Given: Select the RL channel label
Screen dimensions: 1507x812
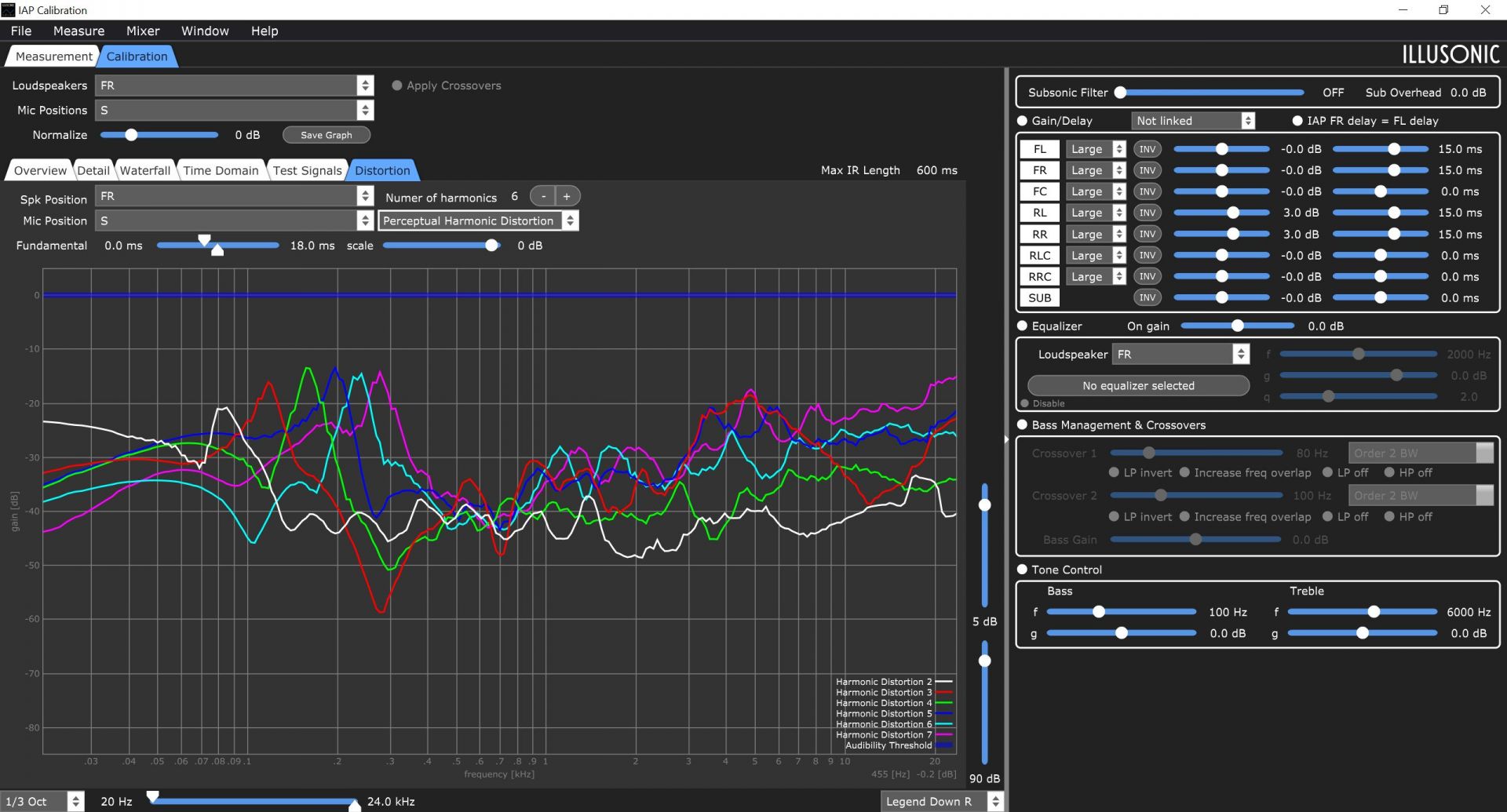Looking at the screenshot, I should pyautogui.click(x=1039, y=213).
